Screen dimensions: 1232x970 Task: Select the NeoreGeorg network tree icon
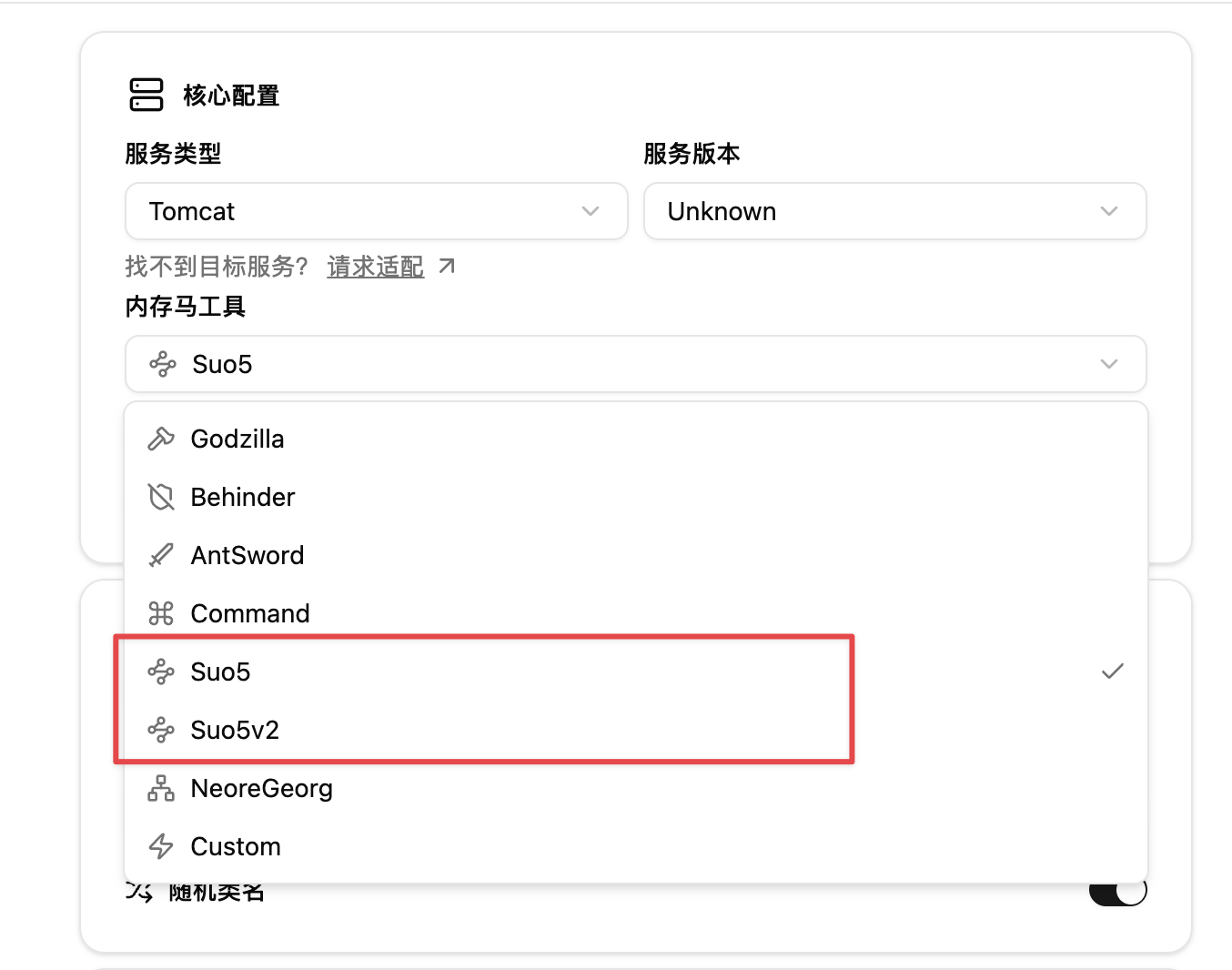[161, 788]
